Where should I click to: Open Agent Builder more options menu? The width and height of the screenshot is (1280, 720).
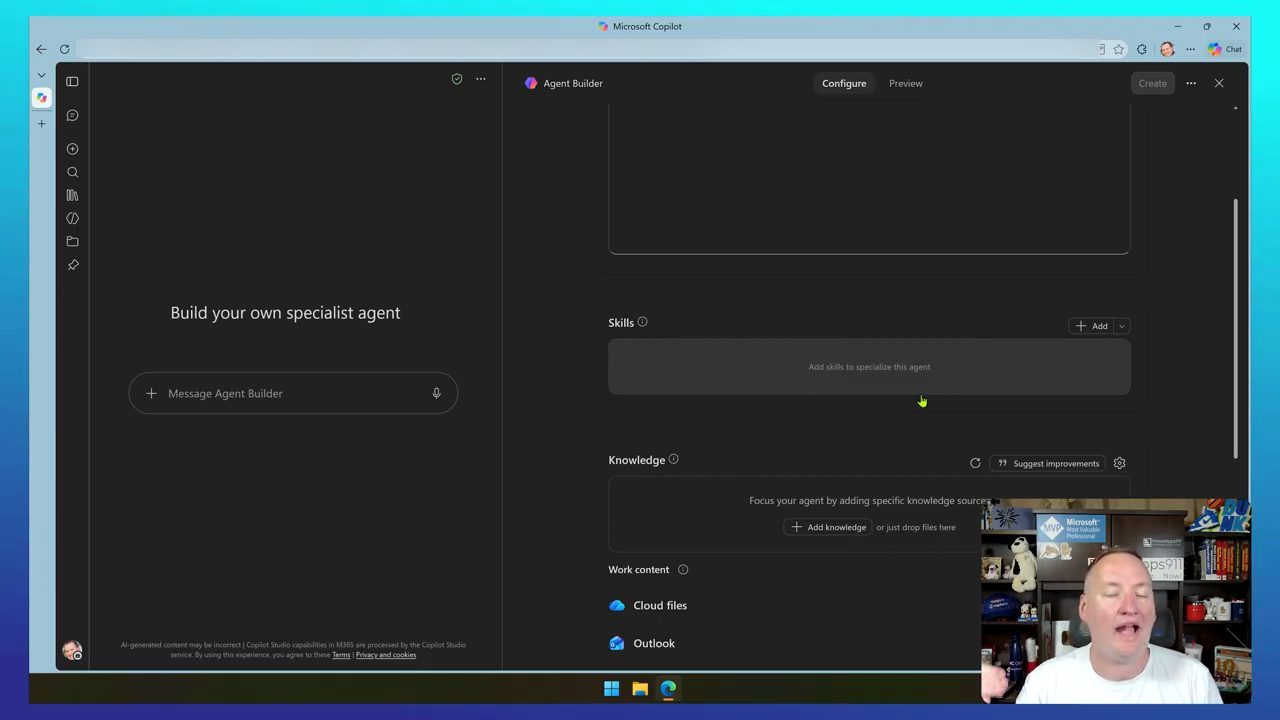[x=1191, y=83]
